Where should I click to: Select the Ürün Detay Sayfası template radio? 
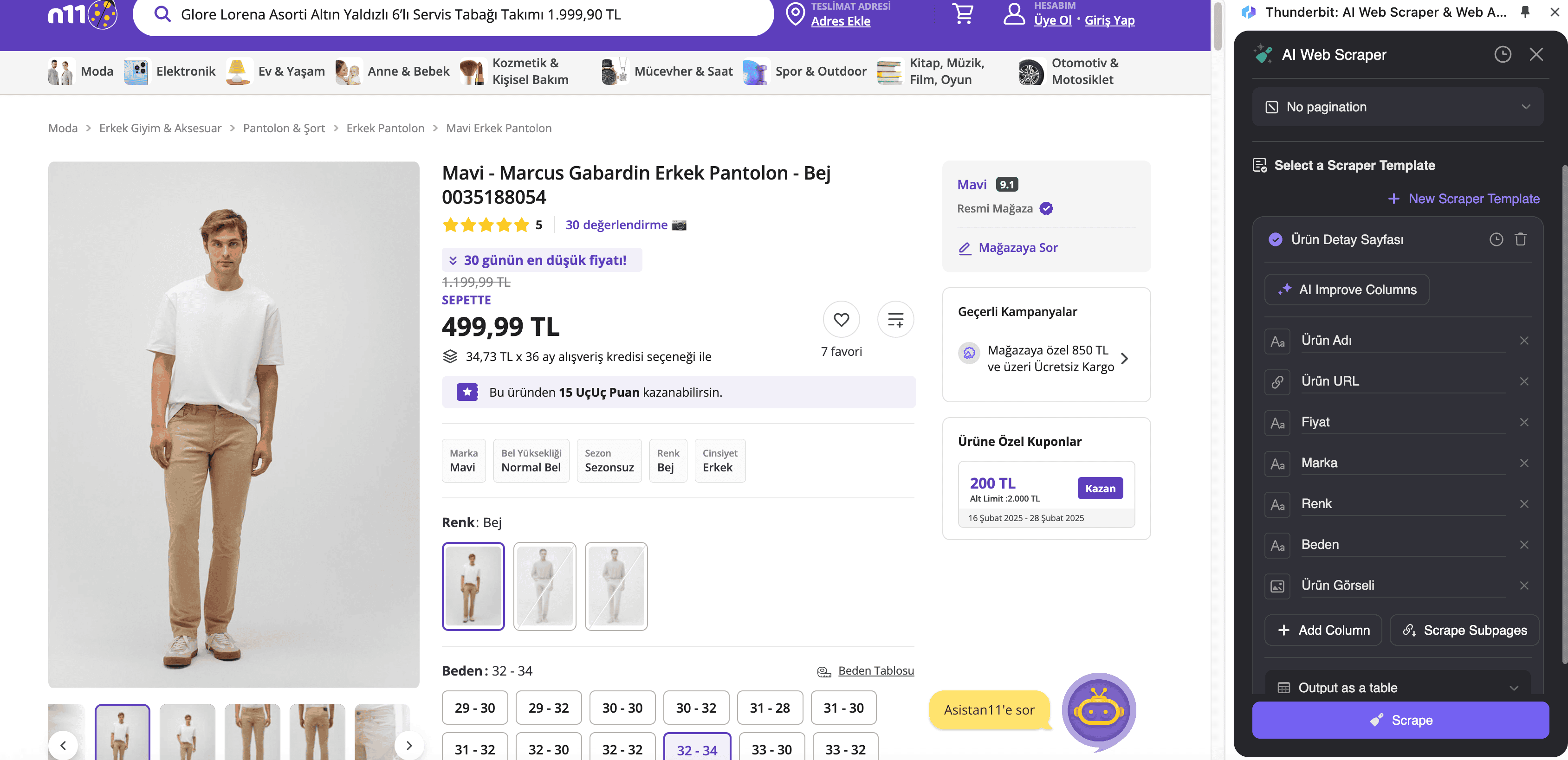point(1275,240)
